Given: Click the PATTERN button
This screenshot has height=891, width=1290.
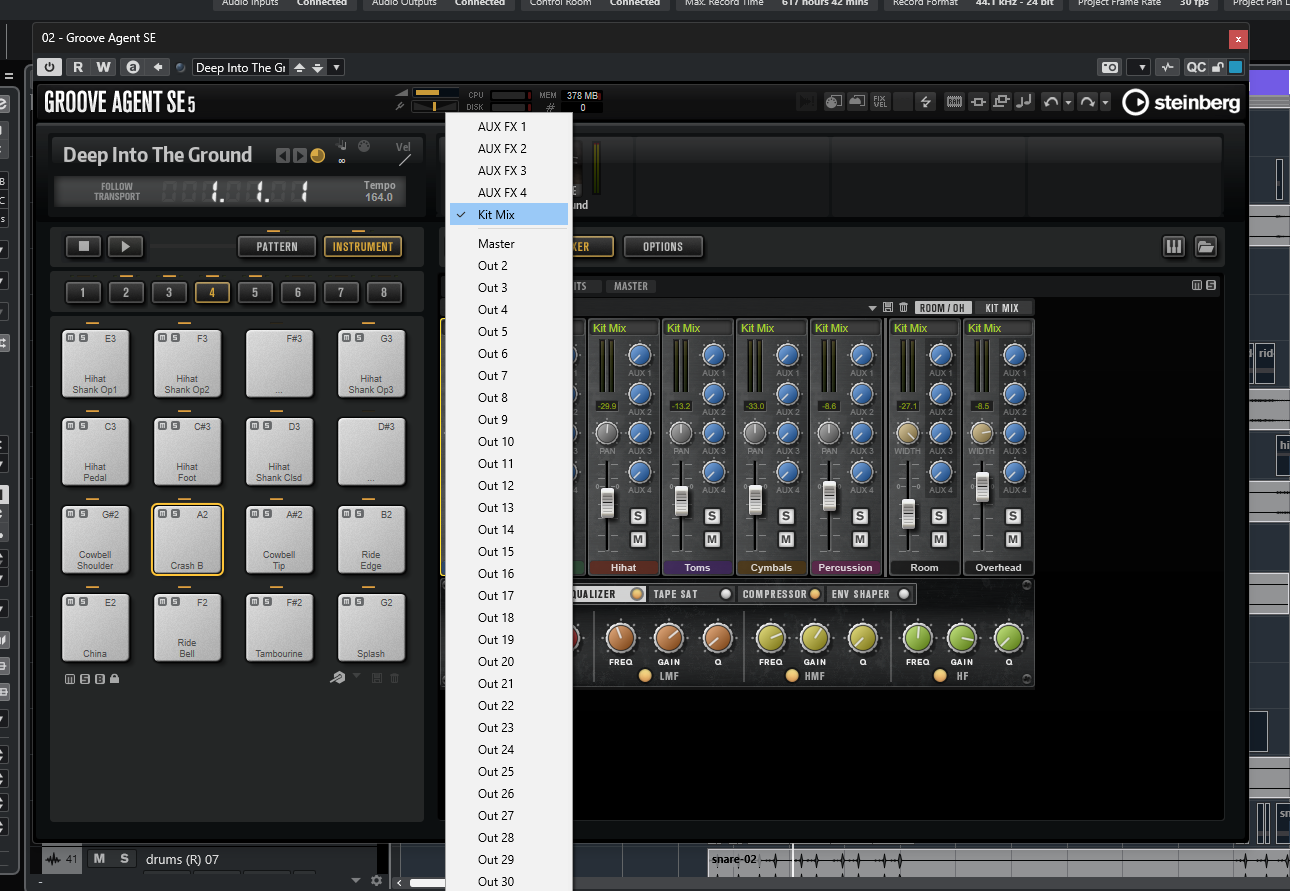Looking at the screenshot, I should pos(276,247).
